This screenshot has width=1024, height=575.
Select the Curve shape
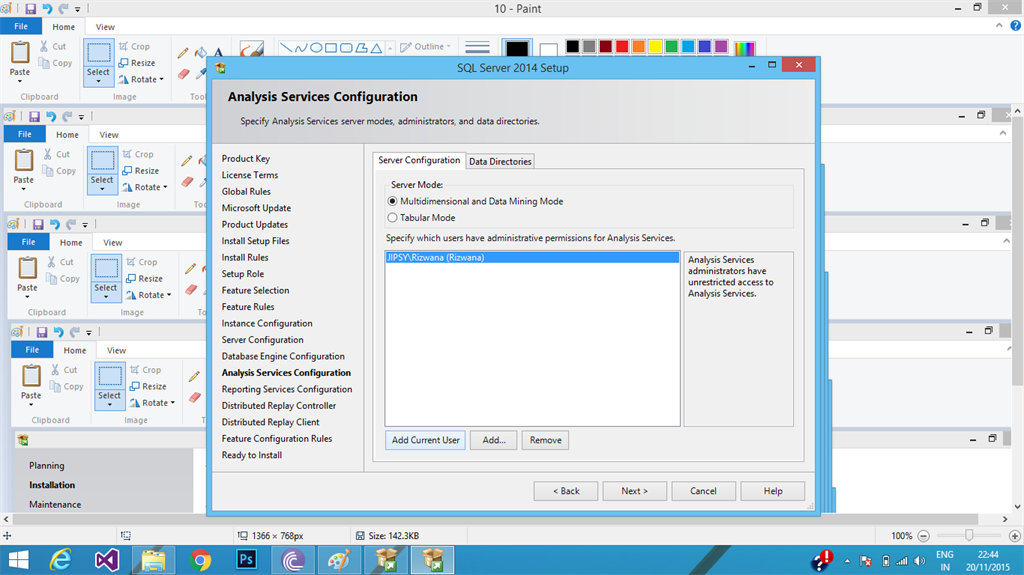tap(301, 48)
